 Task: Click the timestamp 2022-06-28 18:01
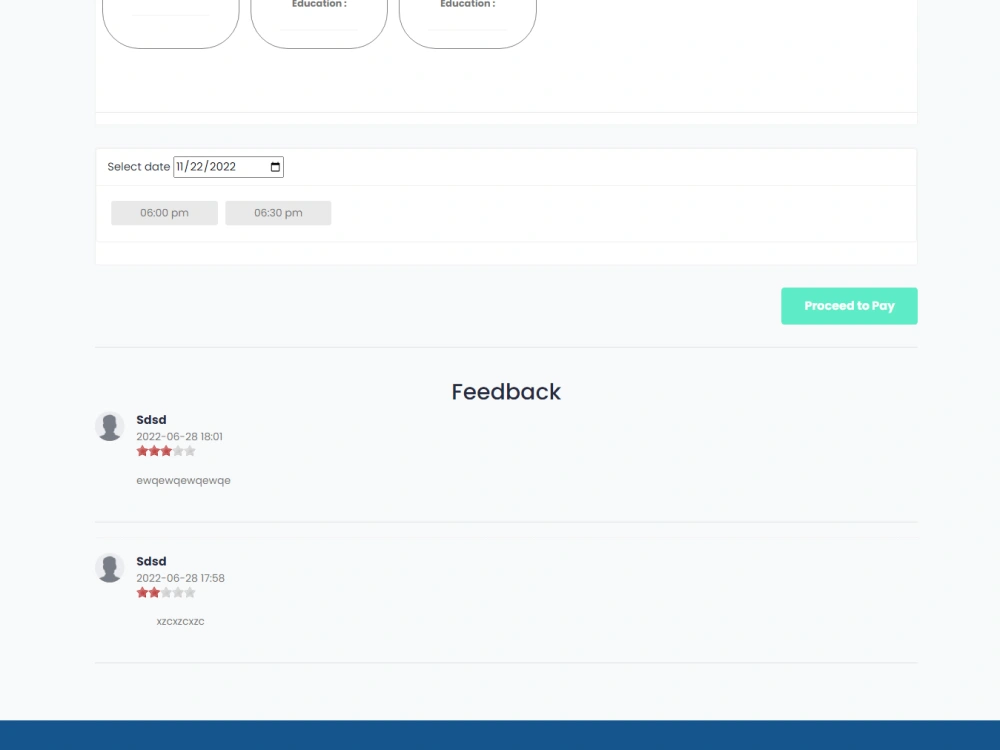click(x=179, y=437)
